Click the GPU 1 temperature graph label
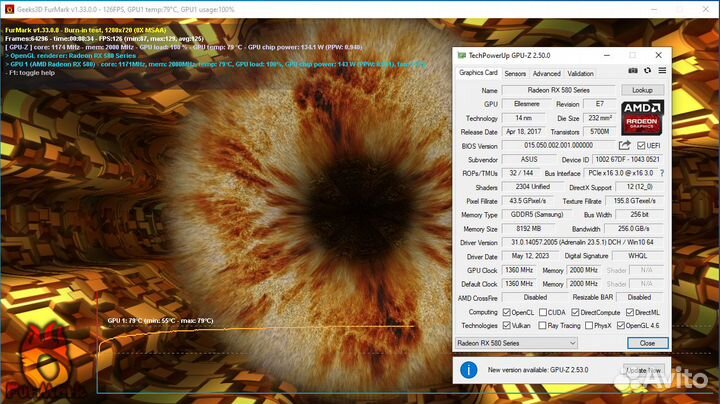 tap(160, 320)
